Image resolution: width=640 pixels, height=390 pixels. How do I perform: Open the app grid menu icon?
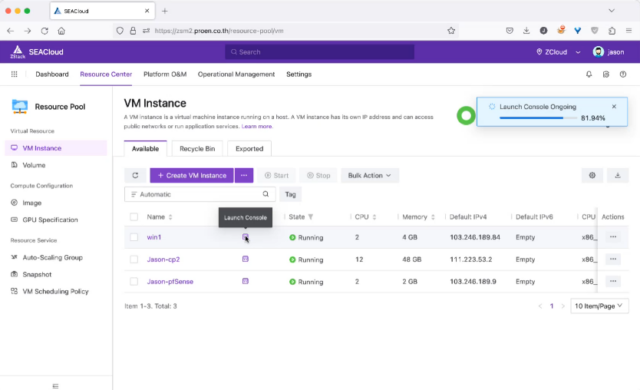(14, 74)
